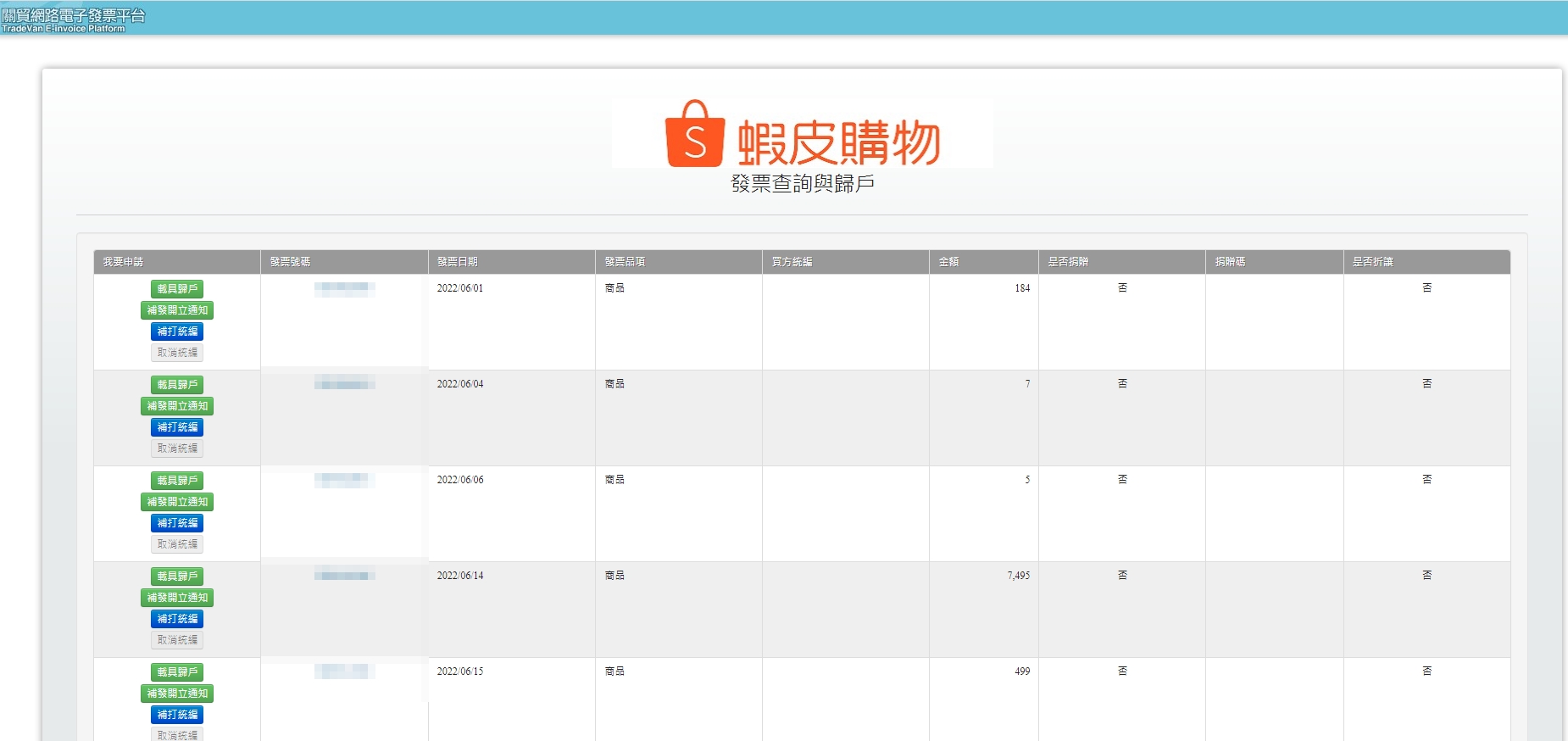Click 取消統編 for the 2022/06/04 invoice
Viewport: 1568px width, 741px height.
[177, 448]
